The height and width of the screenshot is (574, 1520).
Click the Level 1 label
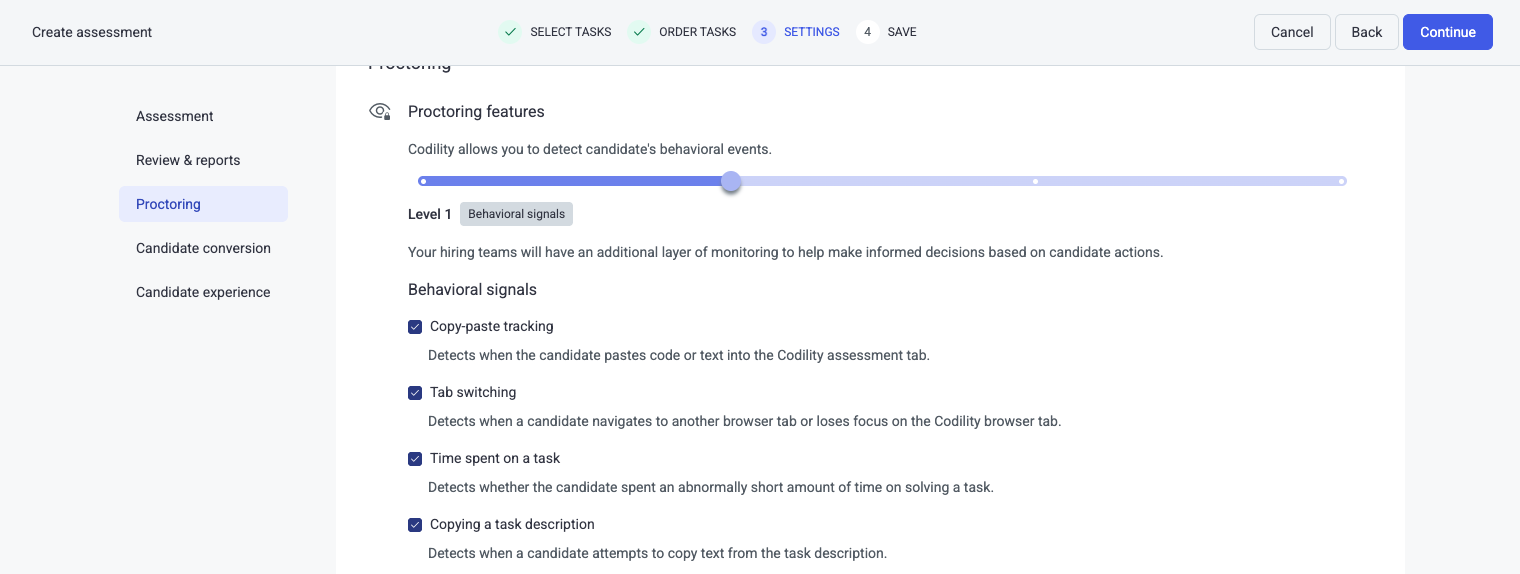click(430, 214)
